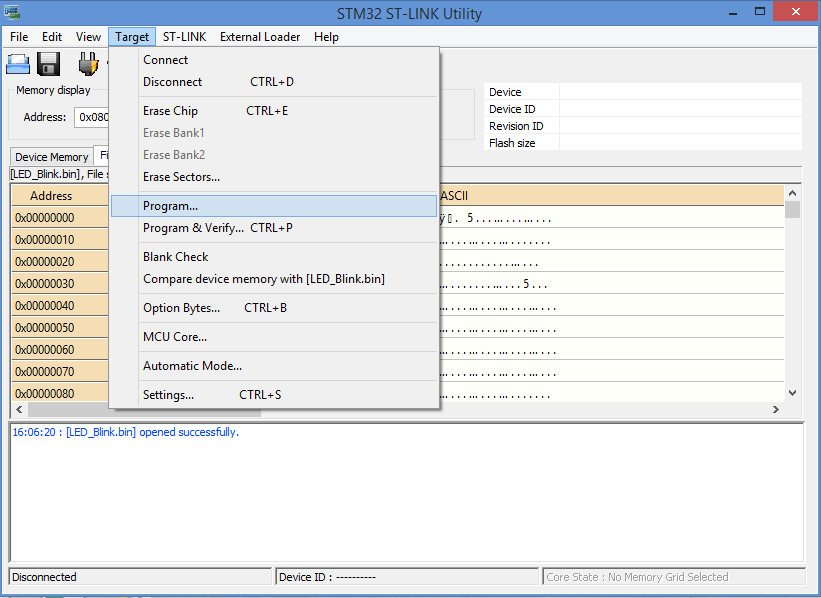Click the memory grid scroll down arrow
Viewport: 821px width, 598px height.
[792, 393]
